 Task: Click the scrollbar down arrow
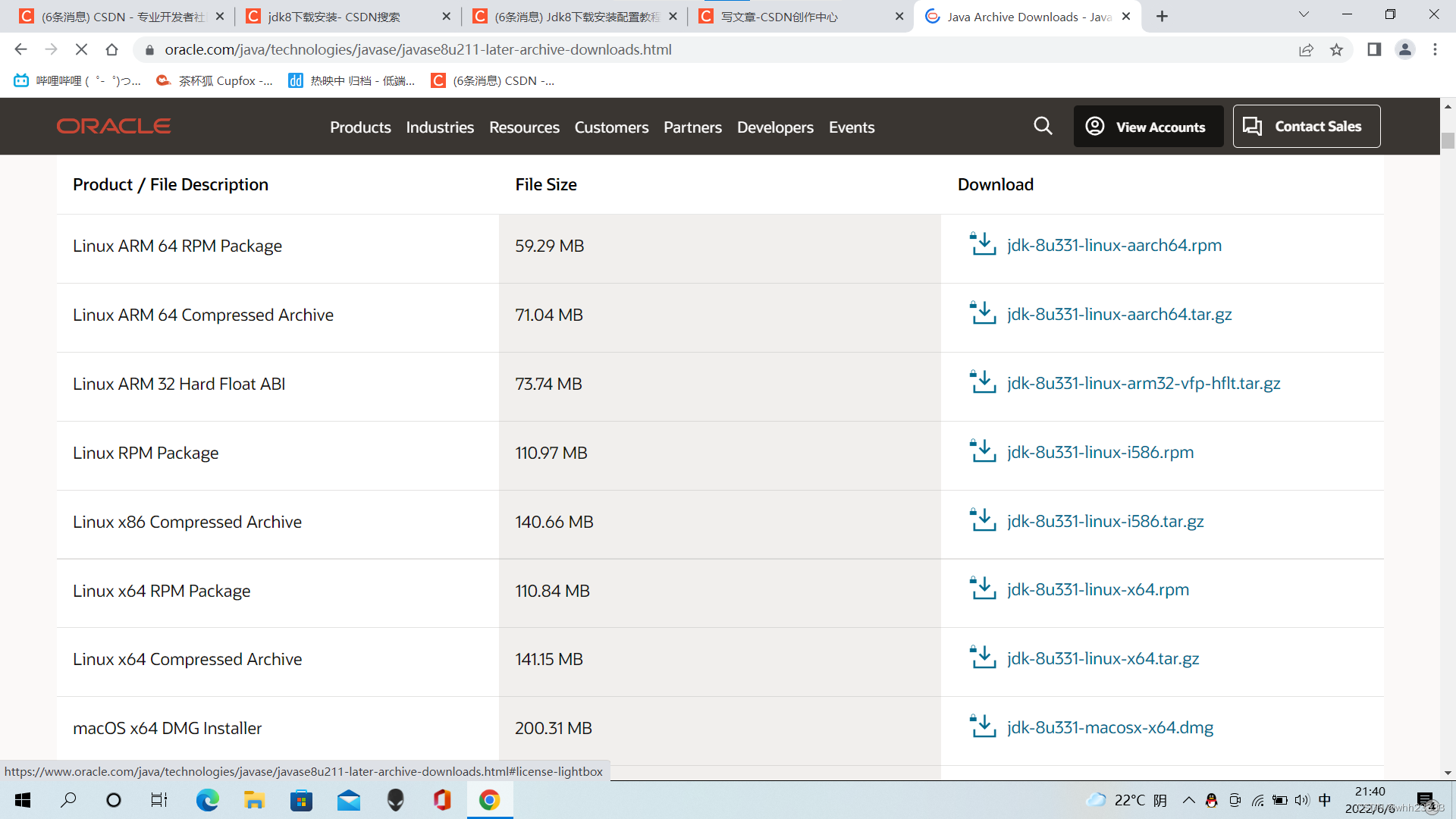(1448, 773)
